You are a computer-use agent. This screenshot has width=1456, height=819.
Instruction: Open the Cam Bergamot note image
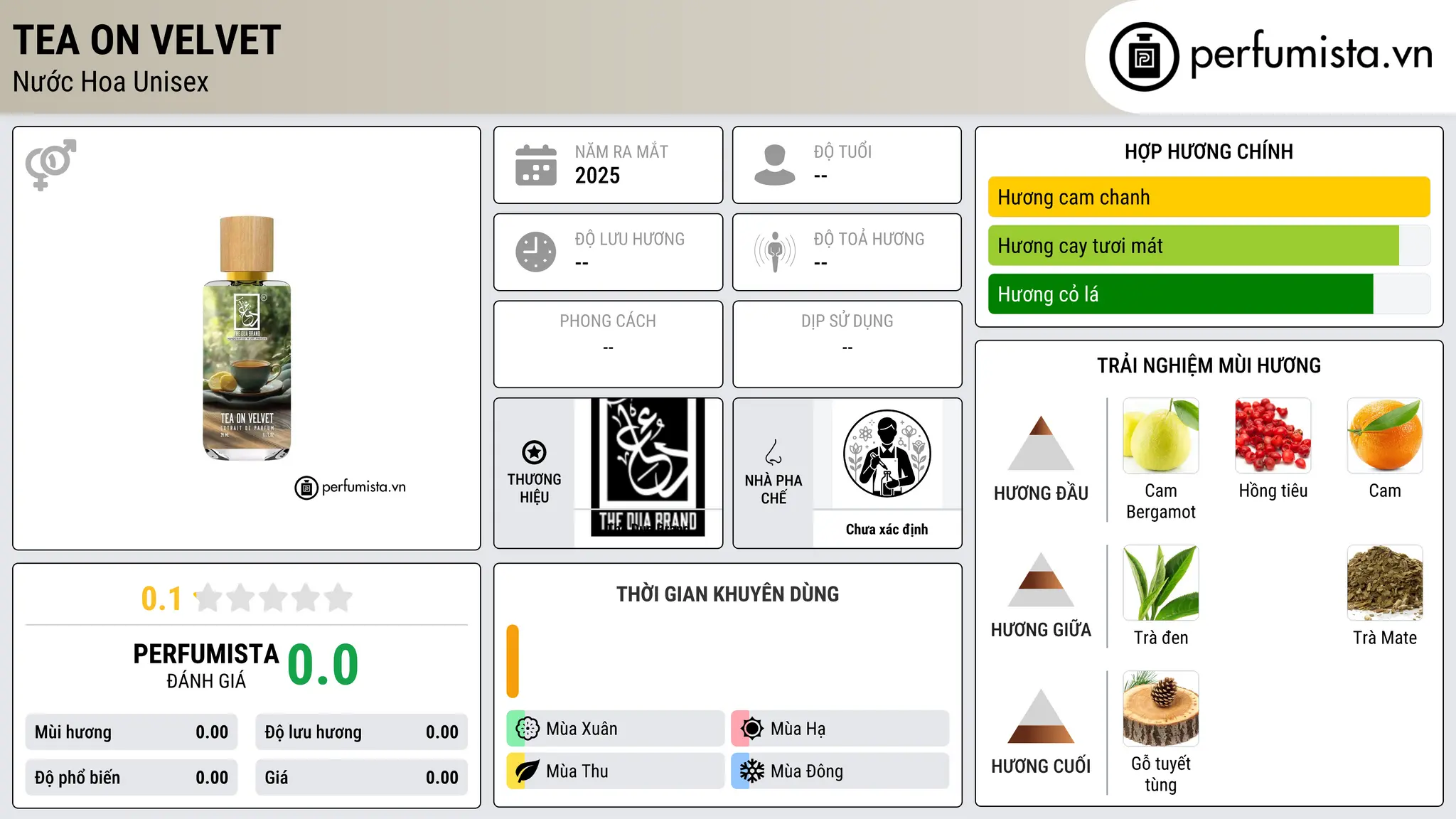[1161, 436]
